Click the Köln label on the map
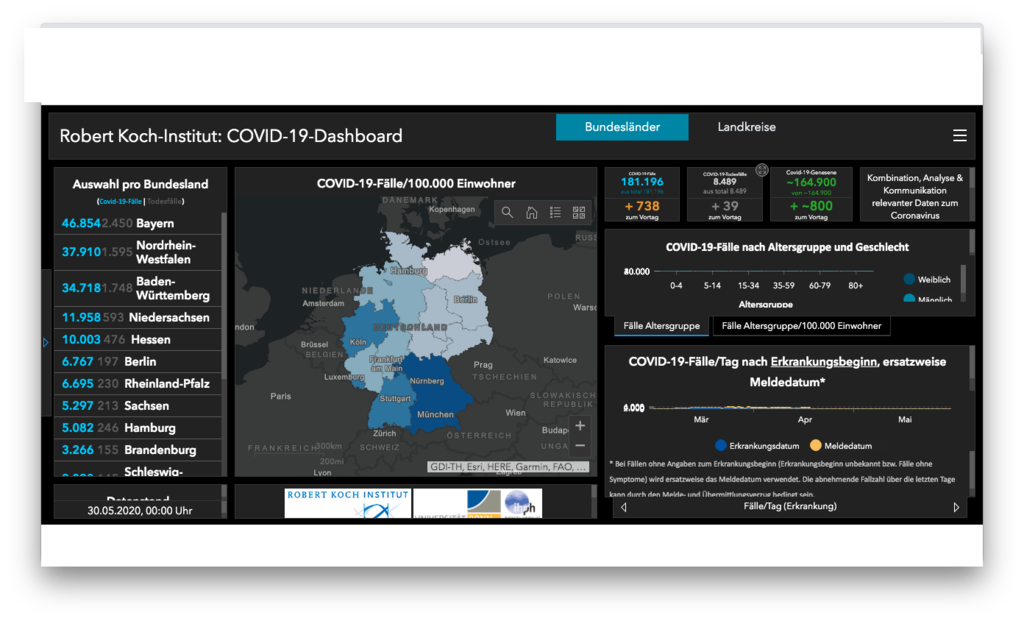The height and width of the screenshot is (621, 1024). coord(358,342)
